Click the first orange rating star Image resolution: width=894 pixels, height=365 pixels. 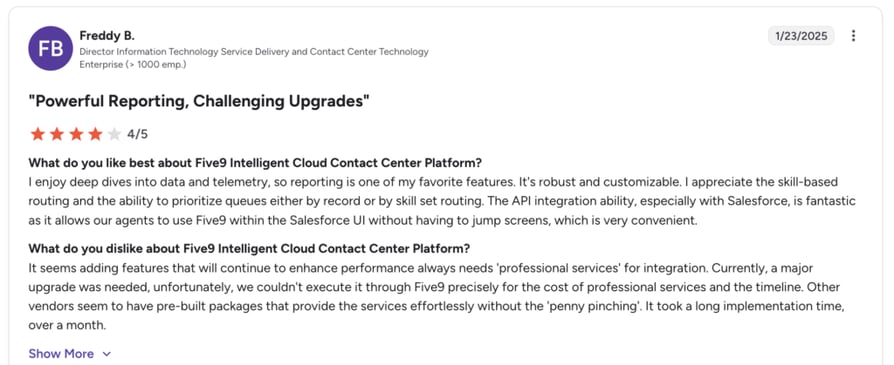pyautogui.click(x=38, y=135)
